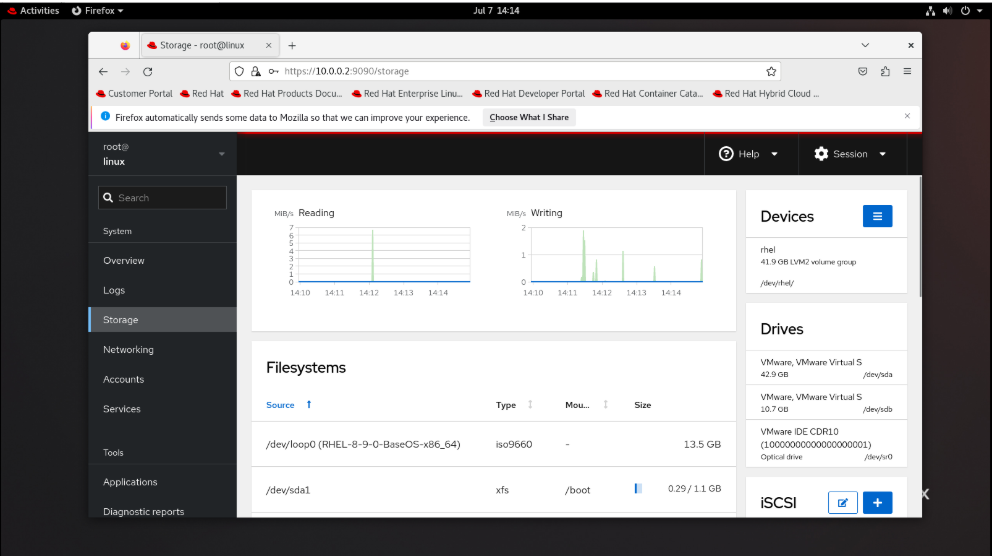Reload the Storage page
This screenshot has width=993, height=556.
(148, 72)
